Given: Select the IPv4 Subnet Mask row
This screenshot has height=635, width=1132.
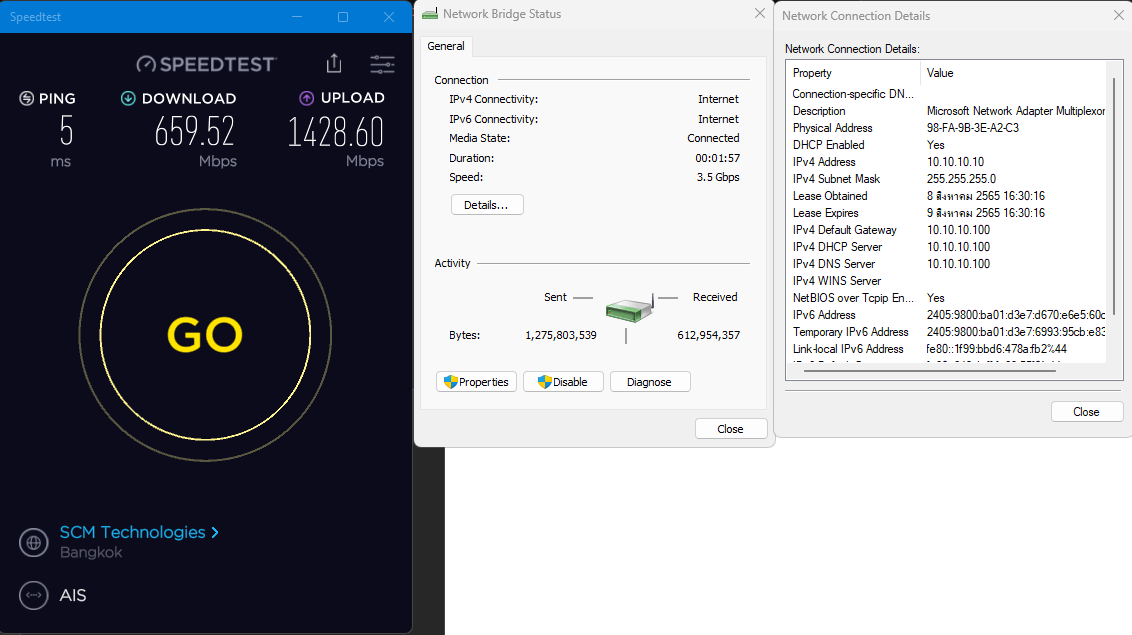Looking at the screenshot, I should [x=946, y=179].
